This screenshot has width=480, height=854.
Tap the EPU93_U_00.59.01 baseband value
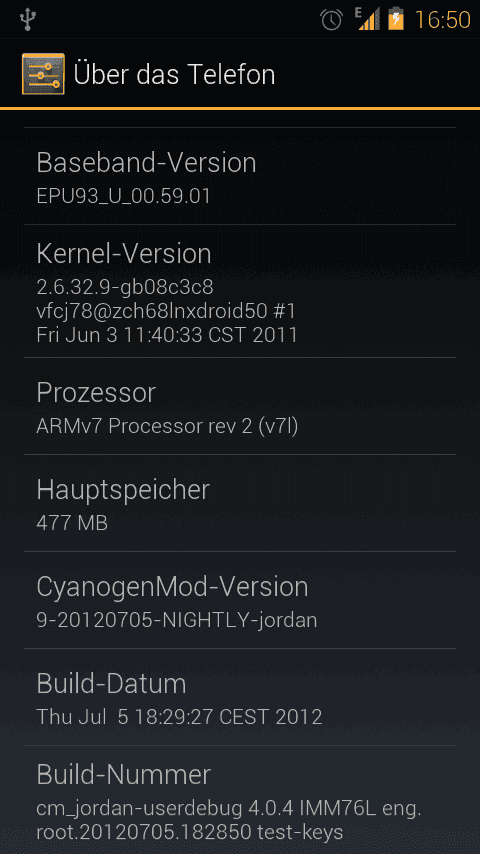(x=124, y=196)
